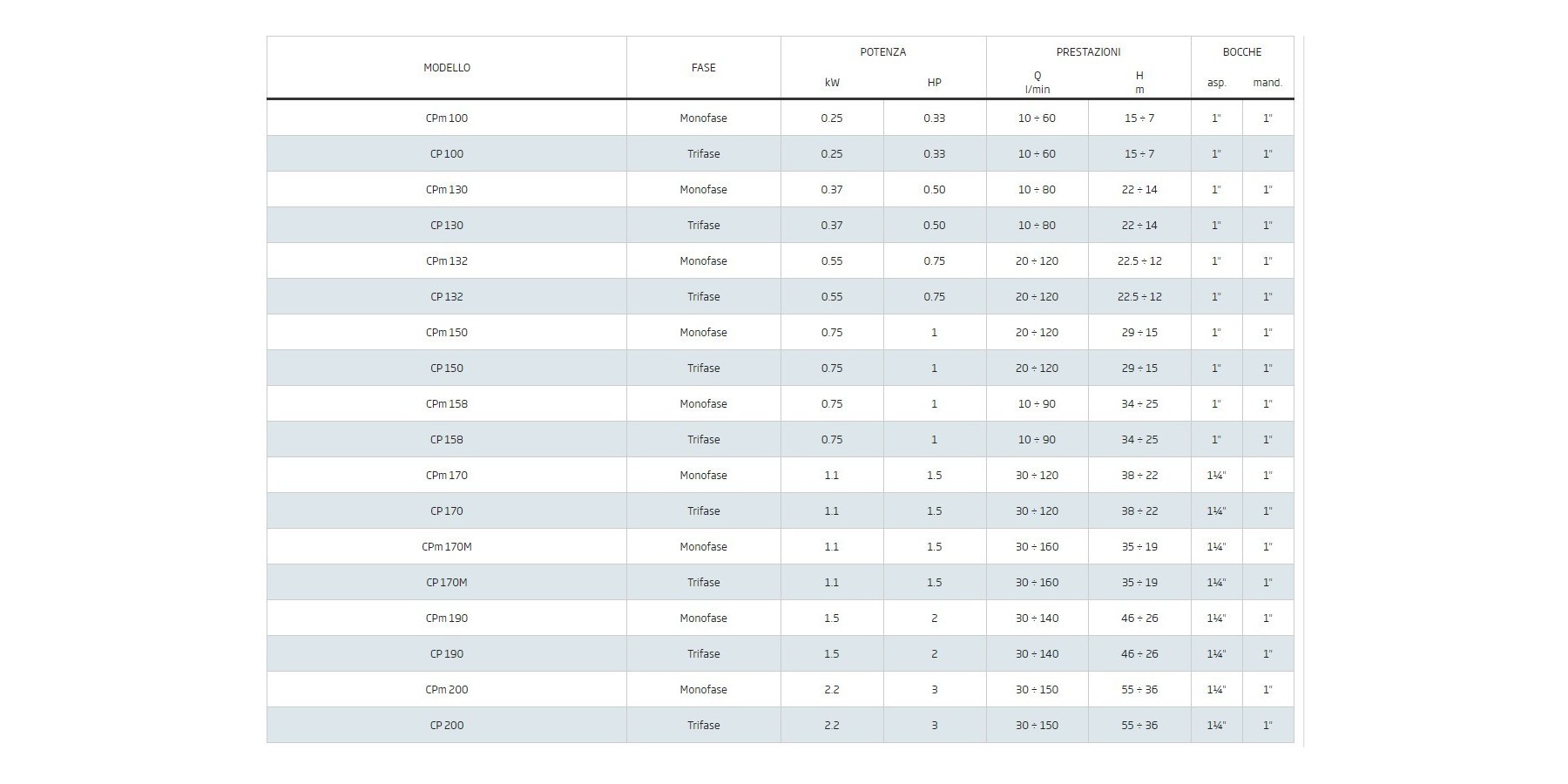Click the MODELLO column header

pos(447,68)
